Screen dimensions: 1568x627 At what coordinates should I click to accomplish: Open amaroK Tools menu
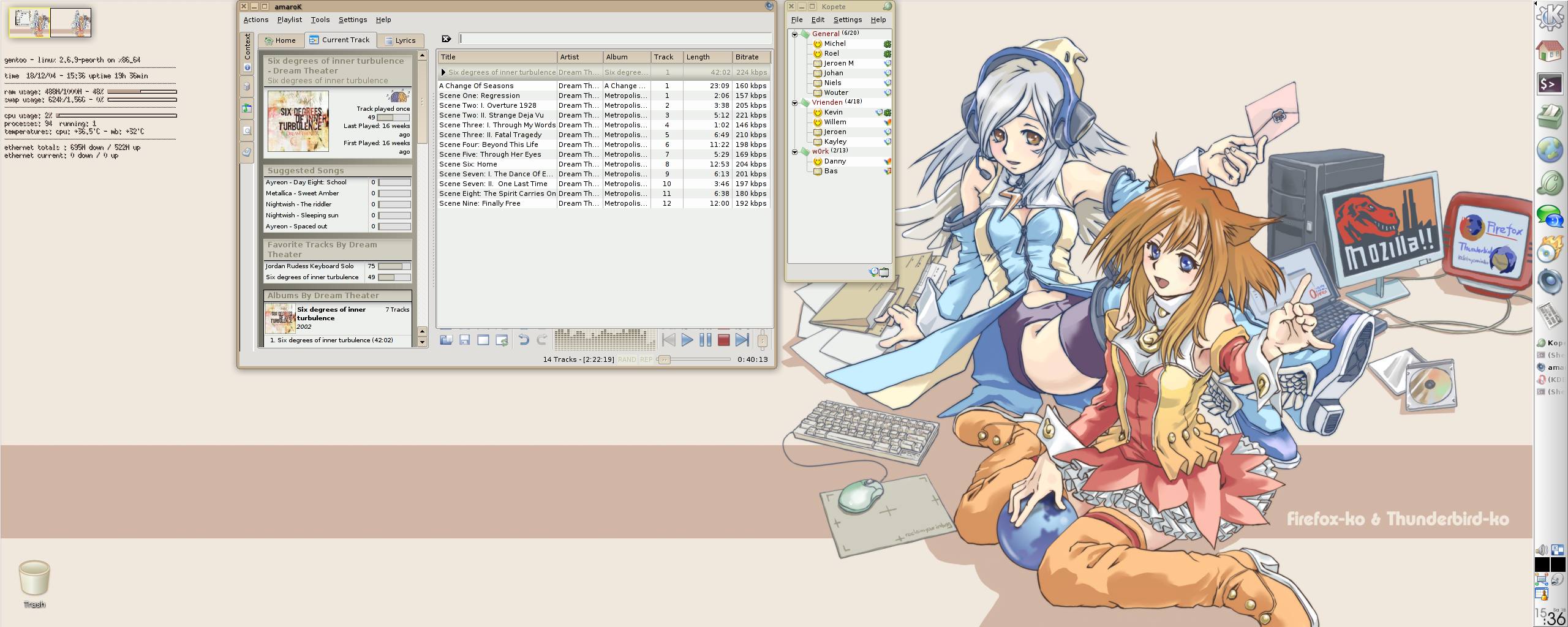(x=320, y=20)
